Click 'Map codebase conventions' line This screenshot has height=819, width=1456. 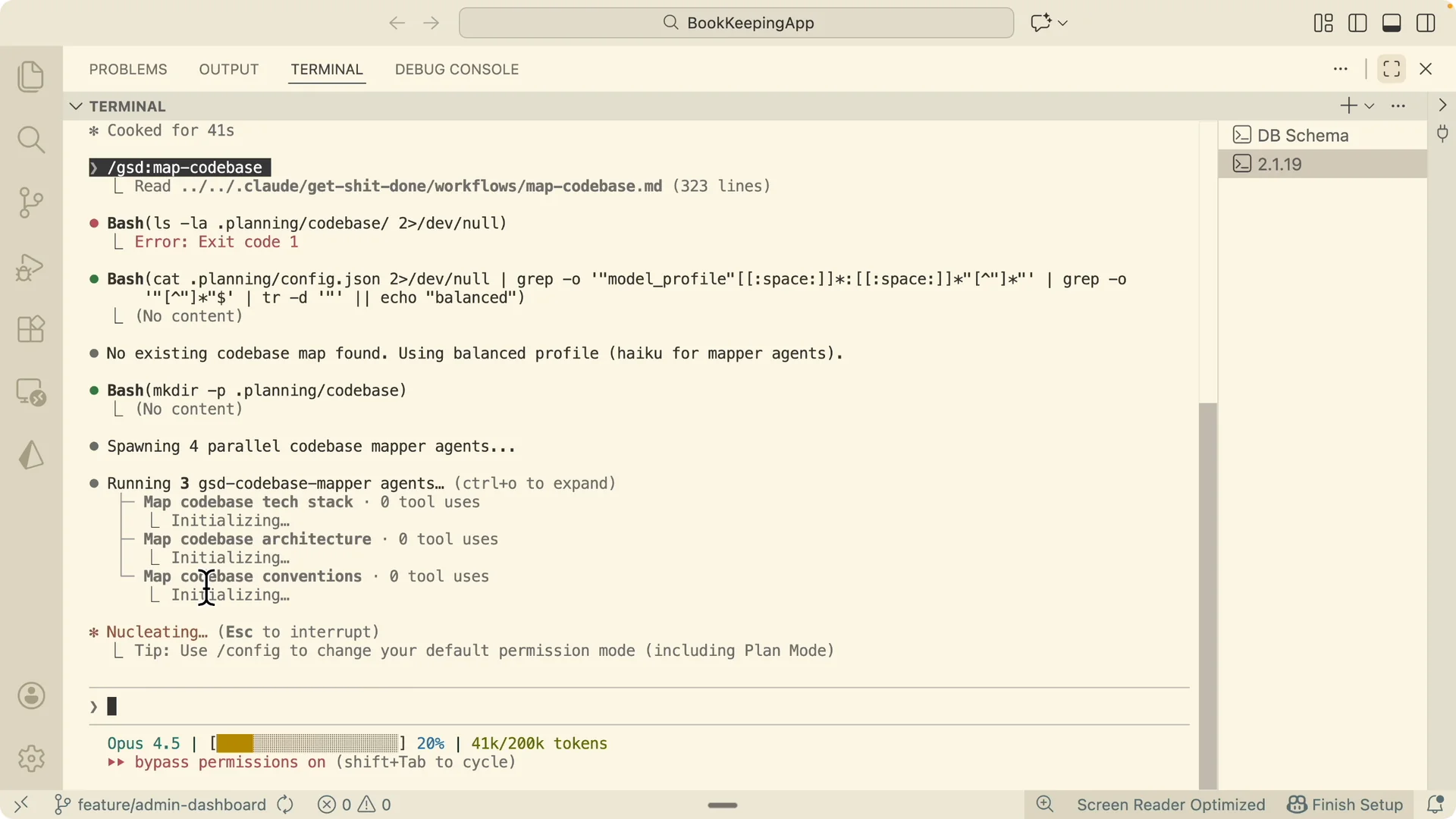(253, 576)
